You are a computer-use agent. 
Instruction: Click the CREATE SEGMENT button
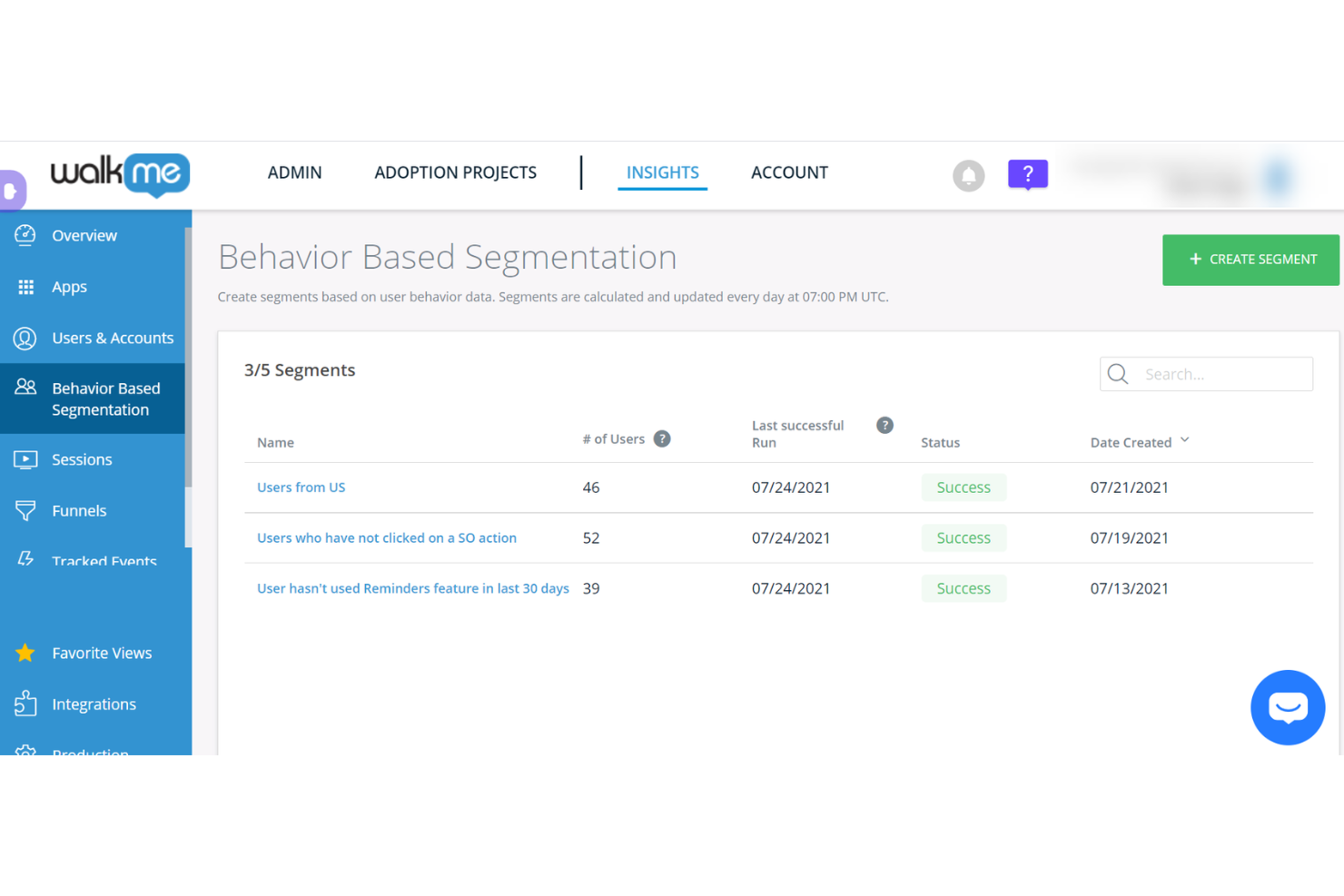[x=1250, y=260]
